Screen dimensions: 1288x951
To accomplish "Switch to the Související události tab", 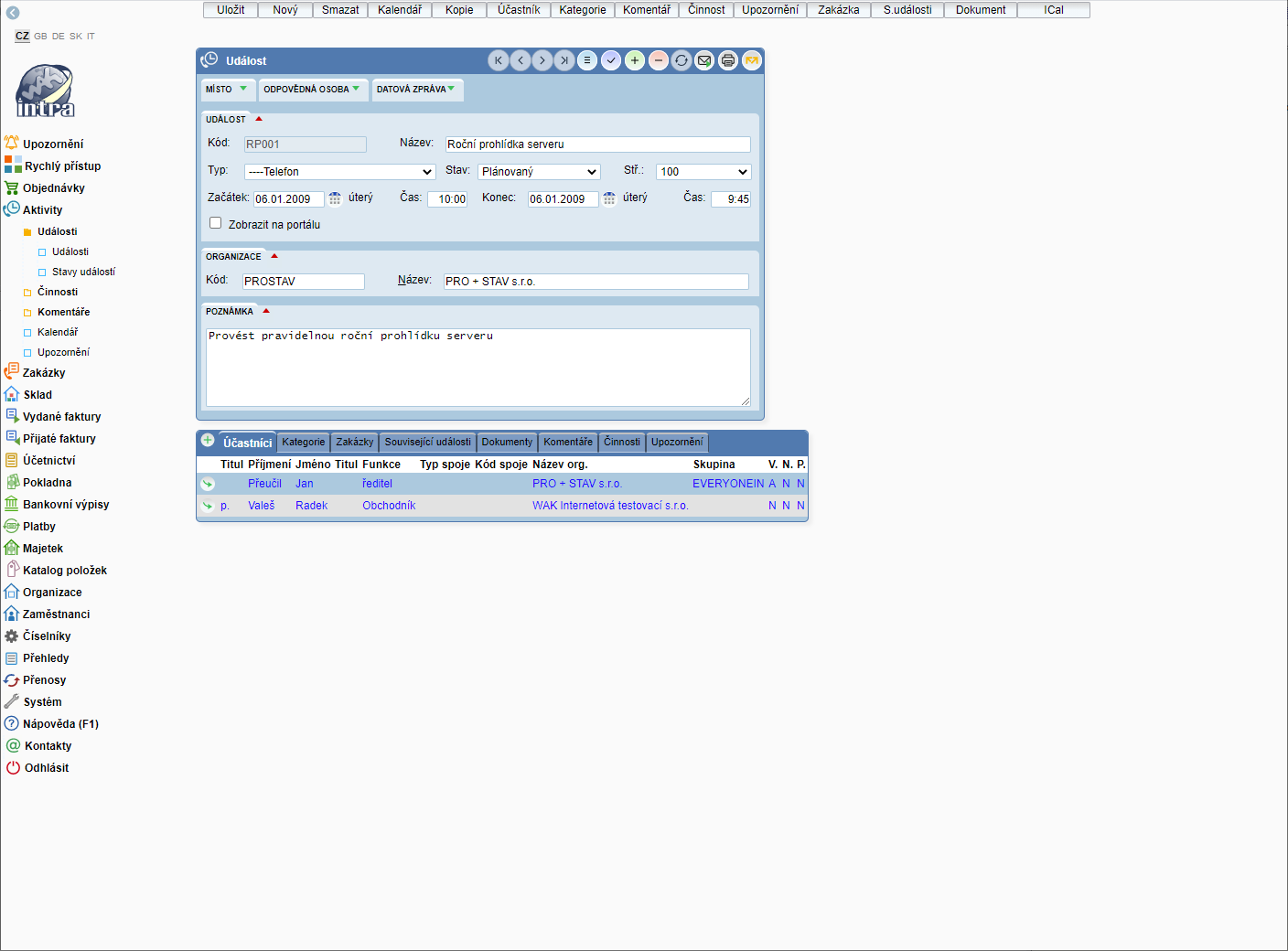I will 427,443.
